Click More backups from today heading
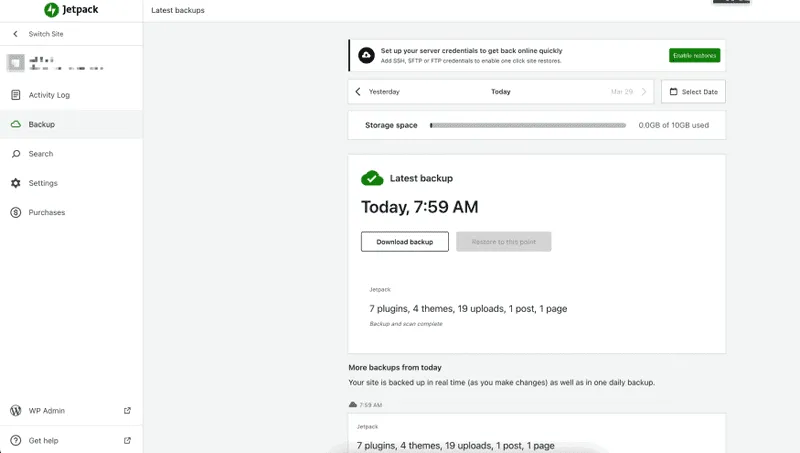This screenshot has height=453, width=800. [x=395, y=367]
